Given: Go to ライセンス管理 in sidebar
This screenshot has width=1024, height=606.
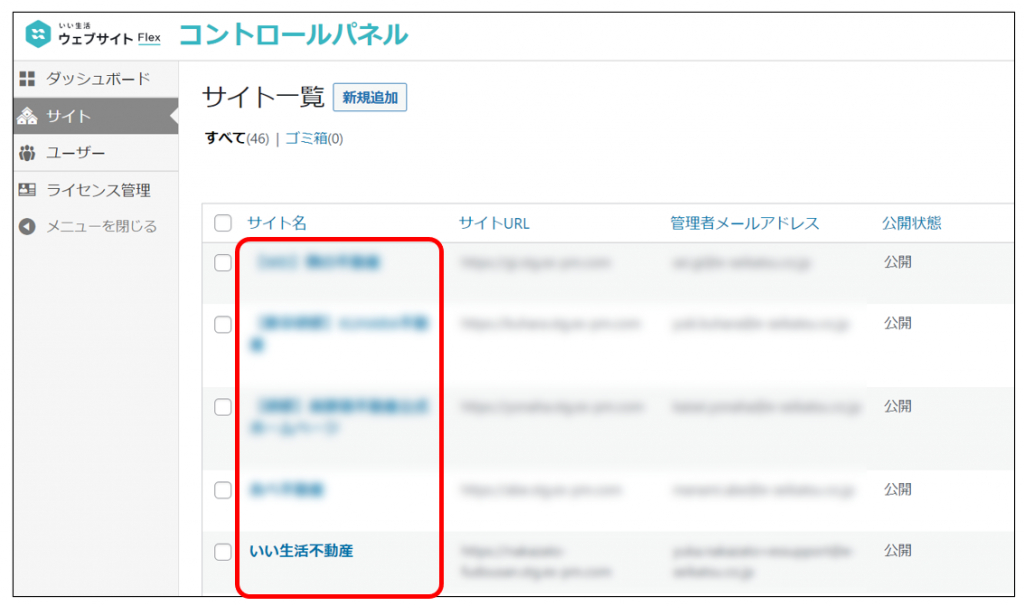Looking at the screenshot, I should (x=98, y=190).
